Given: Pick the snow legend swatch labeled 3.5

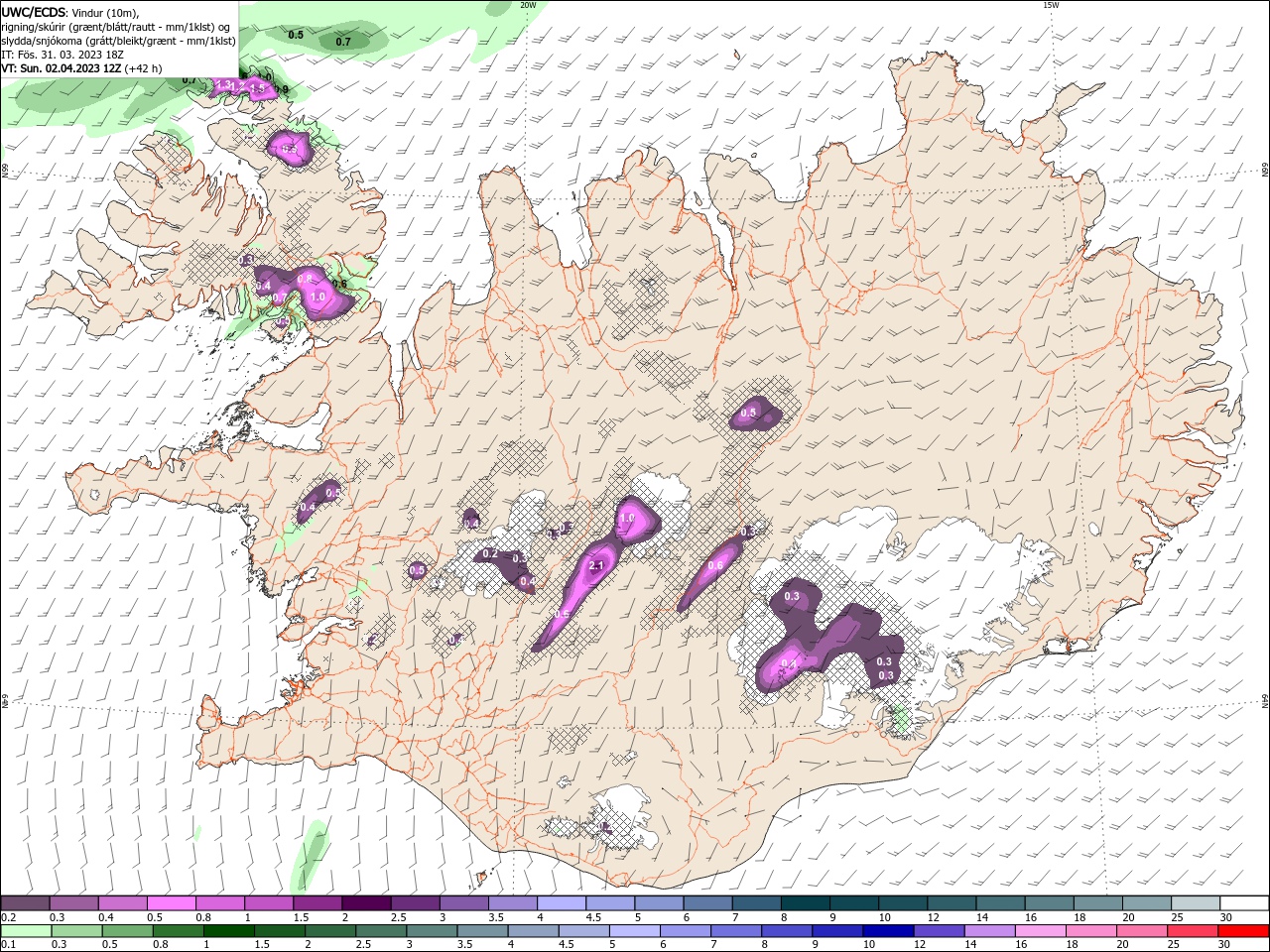Looking at the screenshot, I should [x=512, y=903].
